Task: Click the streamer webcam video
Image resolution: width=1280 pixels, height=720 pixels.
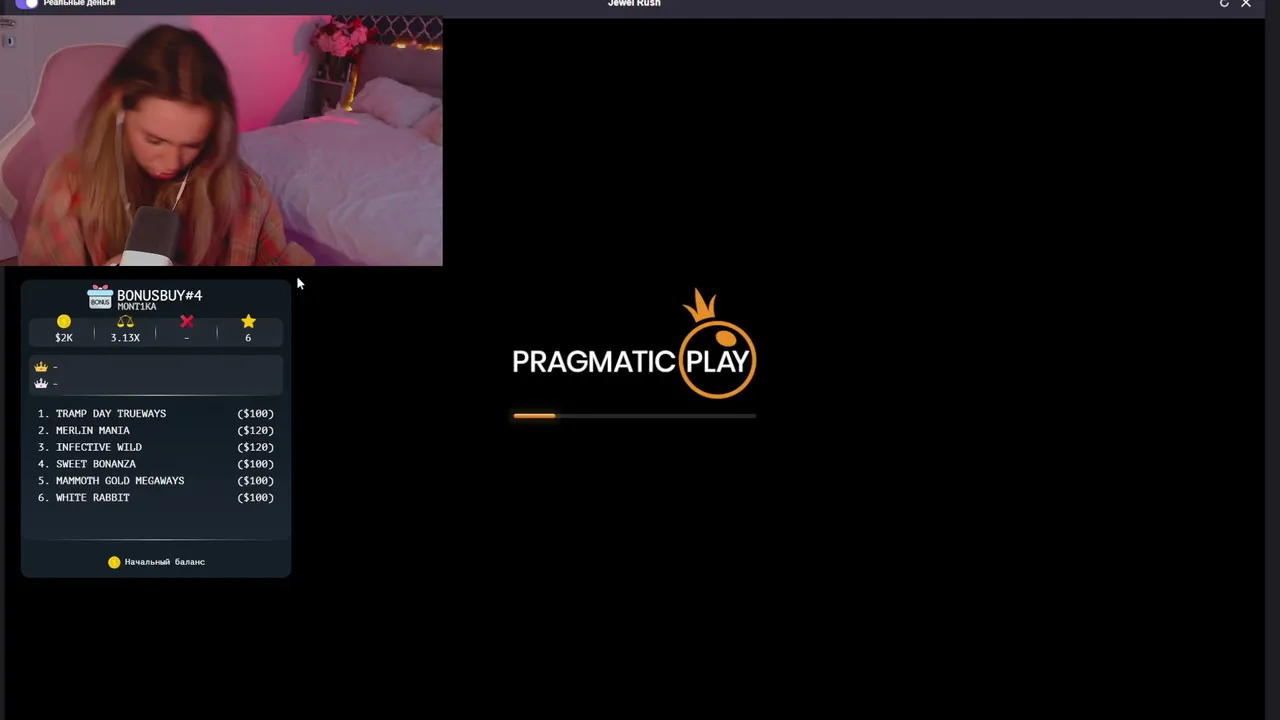Action: [221, 141]
